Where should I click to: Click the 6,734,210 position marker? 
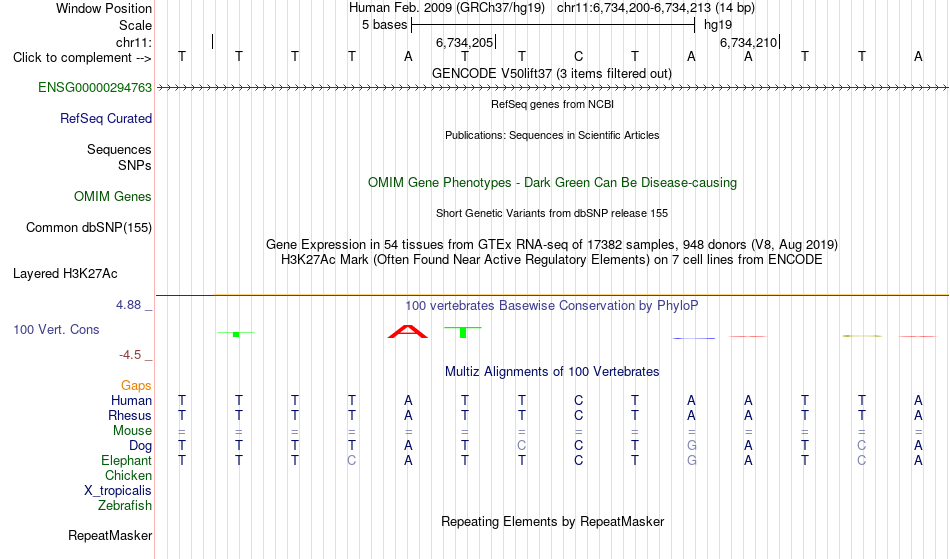(749, 42)
